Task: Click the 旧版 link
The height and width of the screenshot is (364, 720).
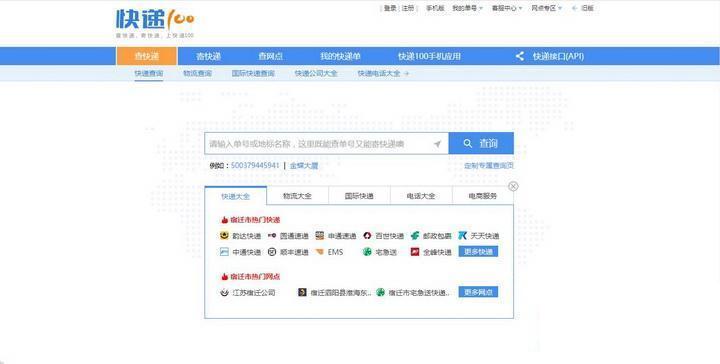Action: pos(587,8)
